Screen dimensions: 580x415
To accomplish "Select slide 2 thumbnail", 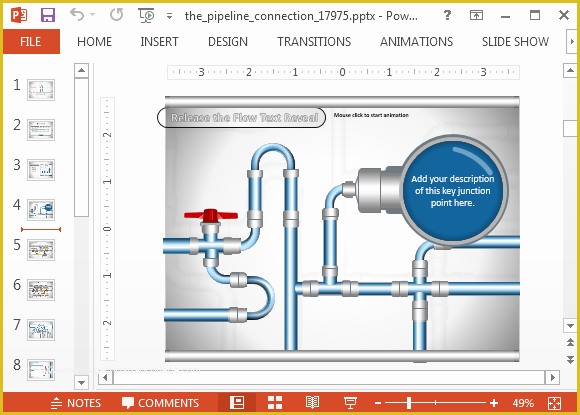I will pyautogui.click(x=41, y=129).
